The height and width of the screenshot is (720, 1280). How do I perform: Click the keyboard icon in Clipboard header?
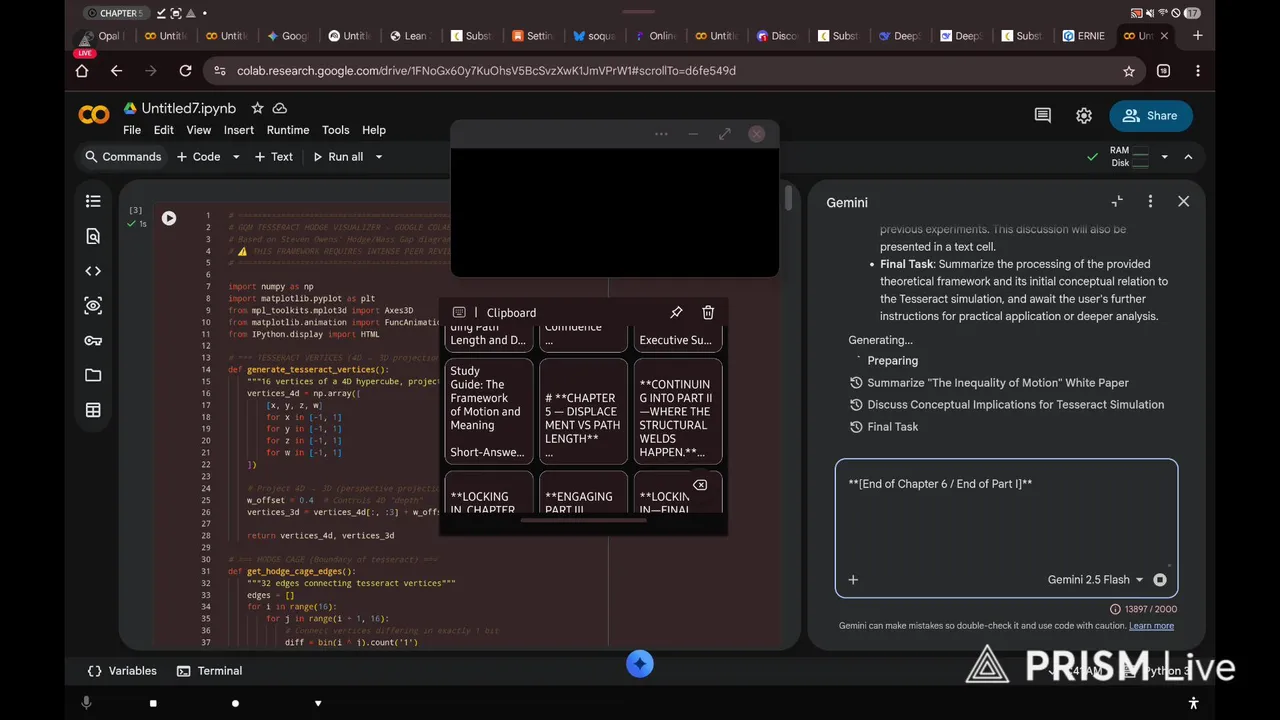[459, 313]
